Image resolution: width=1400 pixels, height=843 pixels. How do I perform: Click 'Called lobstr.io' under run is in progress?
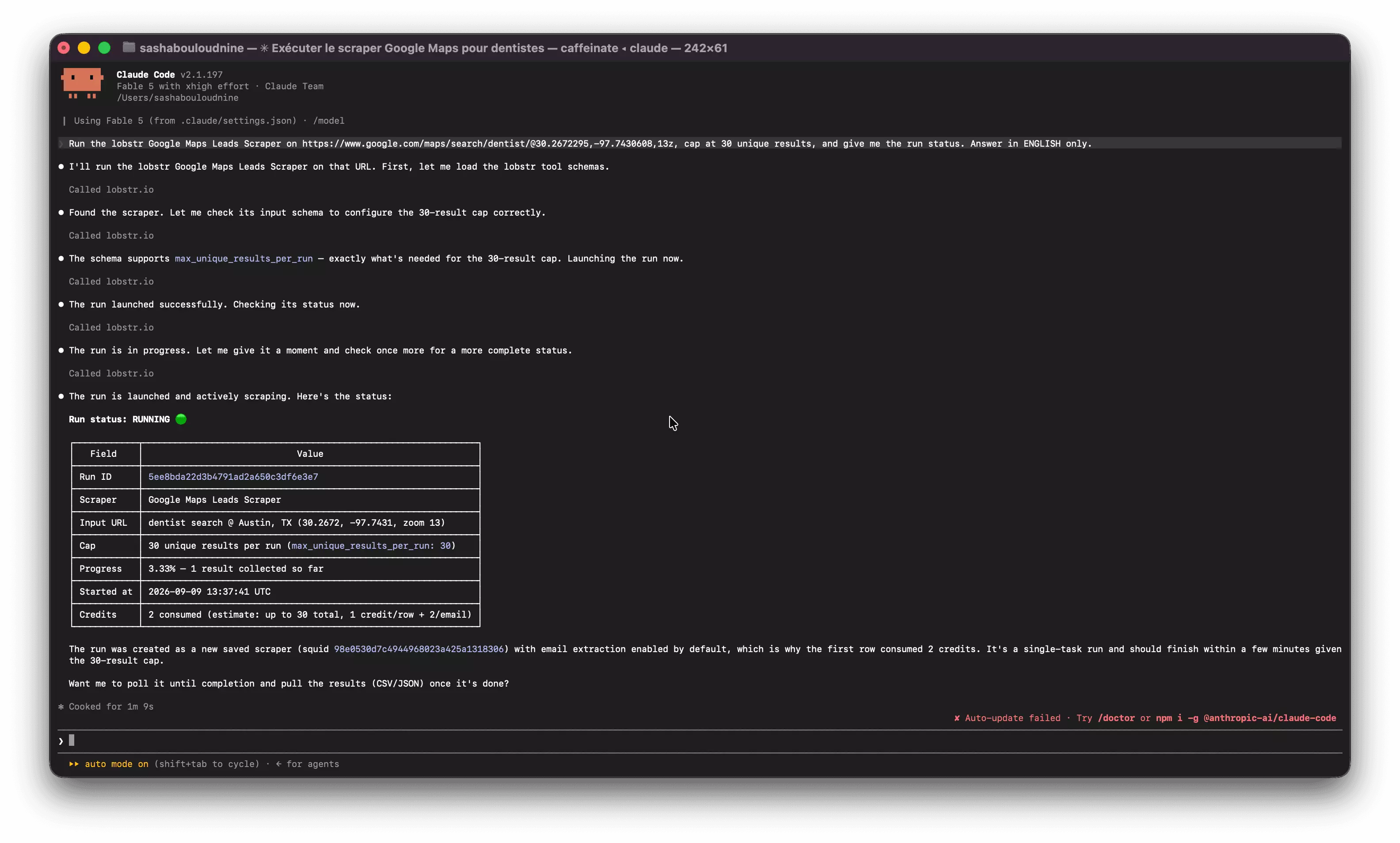click(x=111, y=374)
